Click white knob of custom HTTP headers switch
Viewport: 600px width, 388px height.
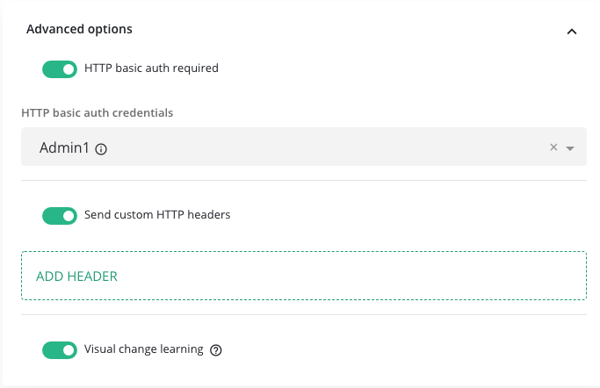(68, 216)
